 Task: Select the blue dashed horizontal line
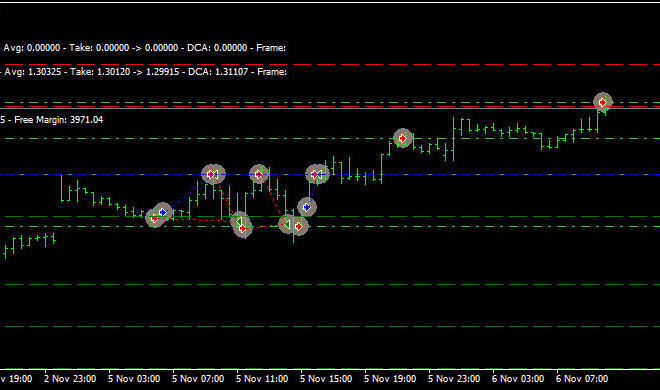pyautogui.click(x=330, y=174)
